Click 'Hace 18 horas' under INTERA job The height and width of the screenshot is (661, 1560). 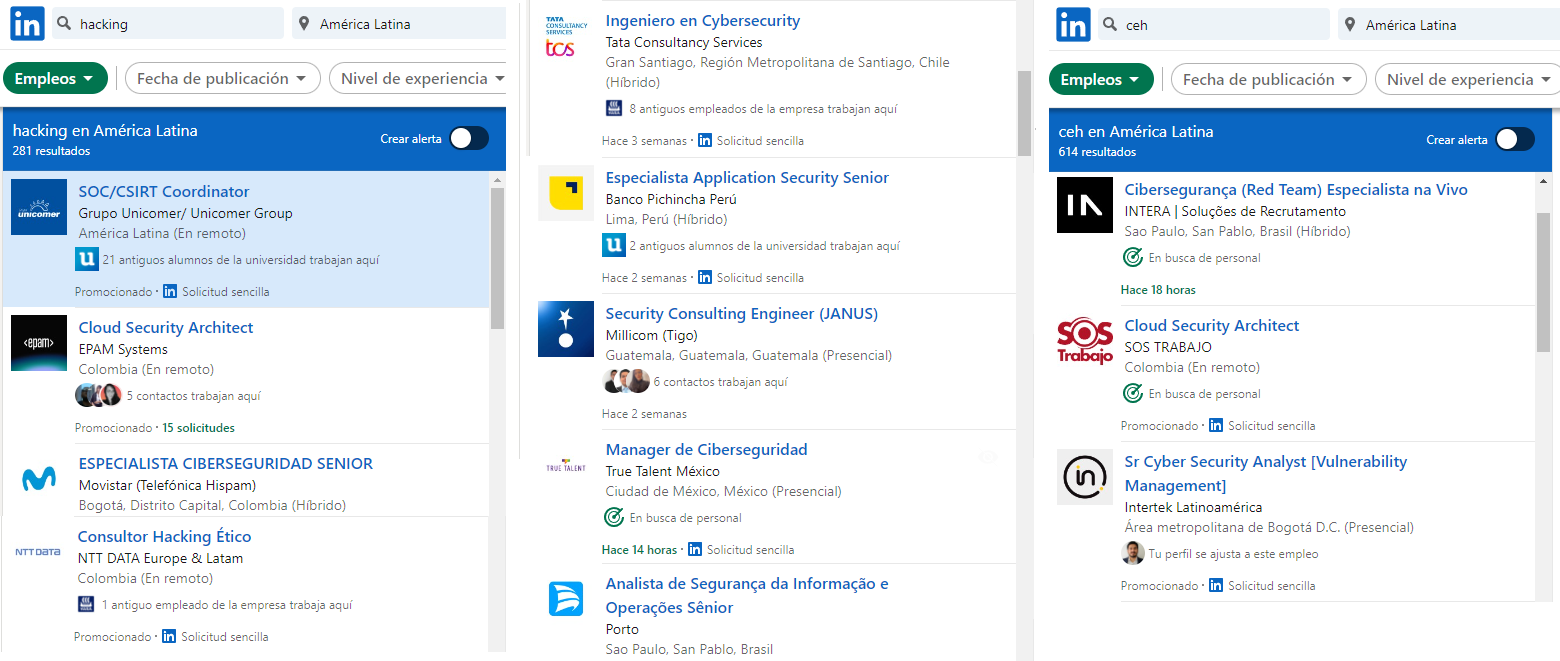coord(1158,290)
